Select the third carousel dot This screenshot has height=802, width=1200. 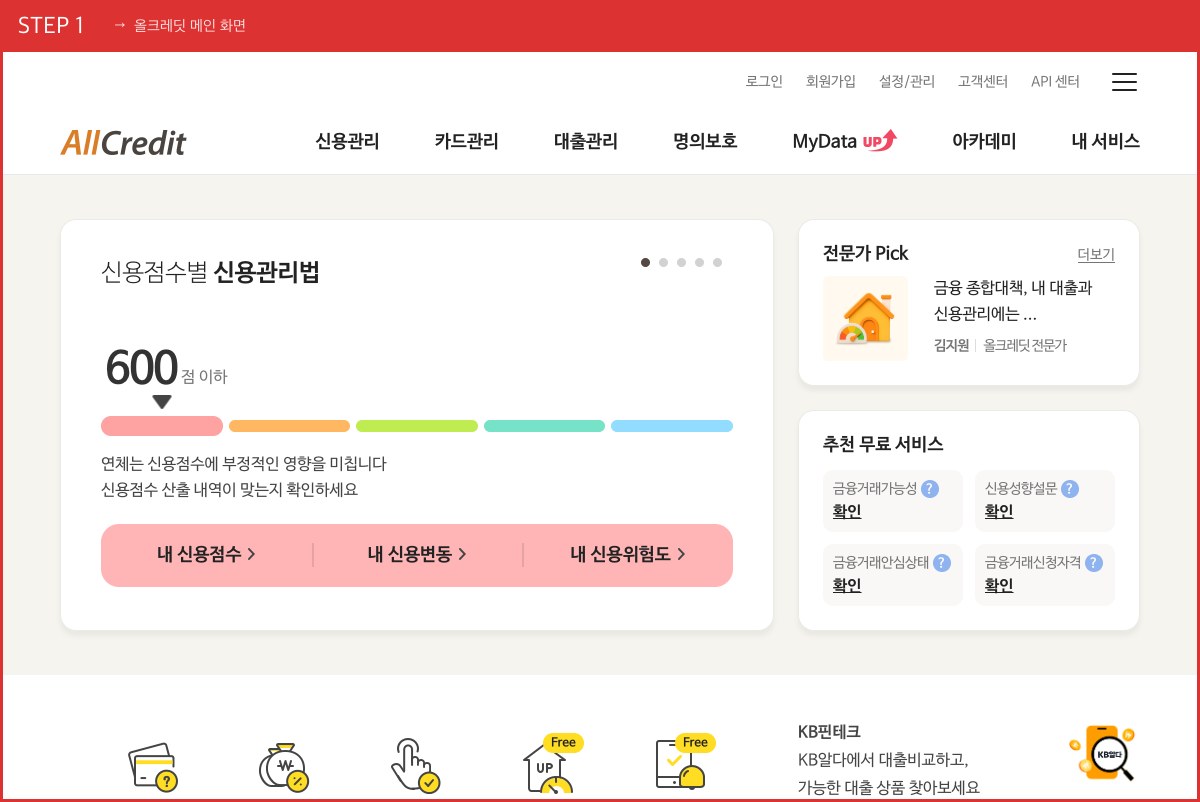coord(681,262)
